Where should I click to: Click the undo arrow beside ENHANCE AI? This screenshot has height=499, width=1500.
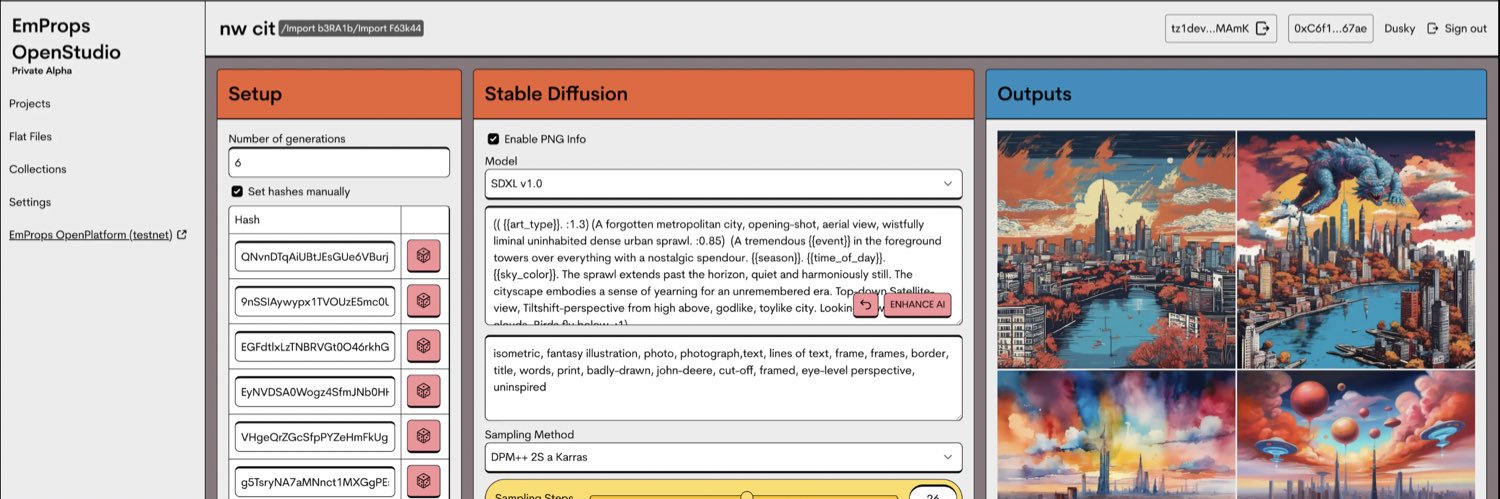tap(866, 304)
